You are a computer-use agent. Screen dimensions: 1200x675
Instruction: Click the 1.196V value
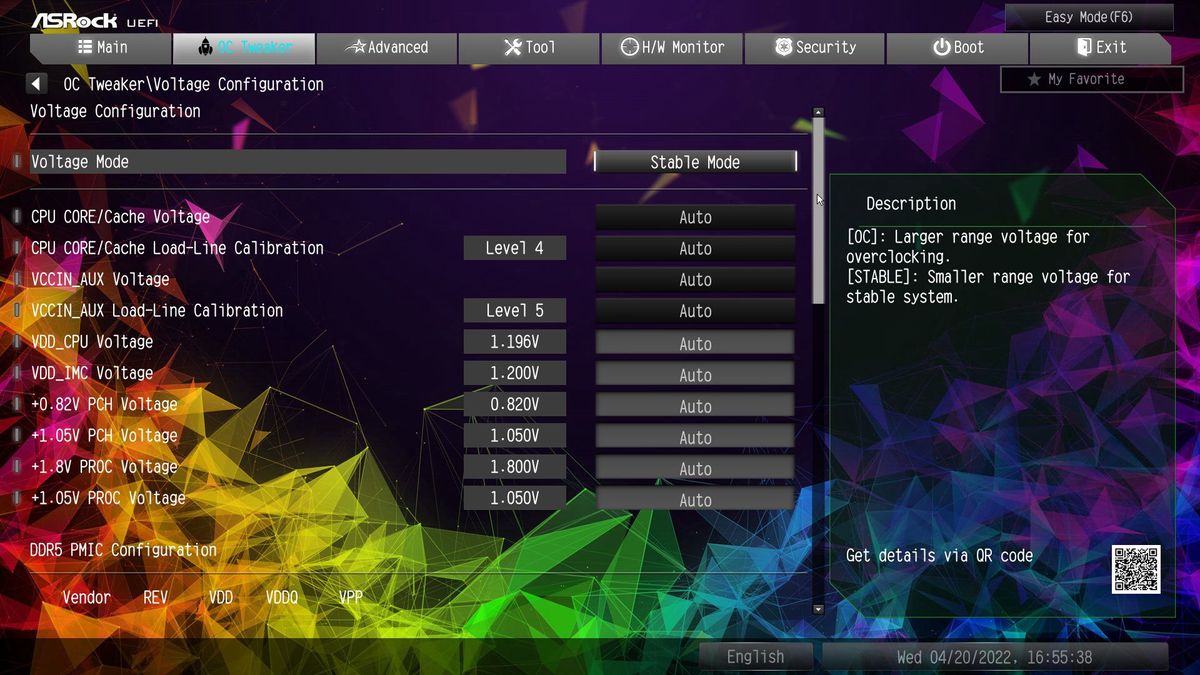pos(515,342)
